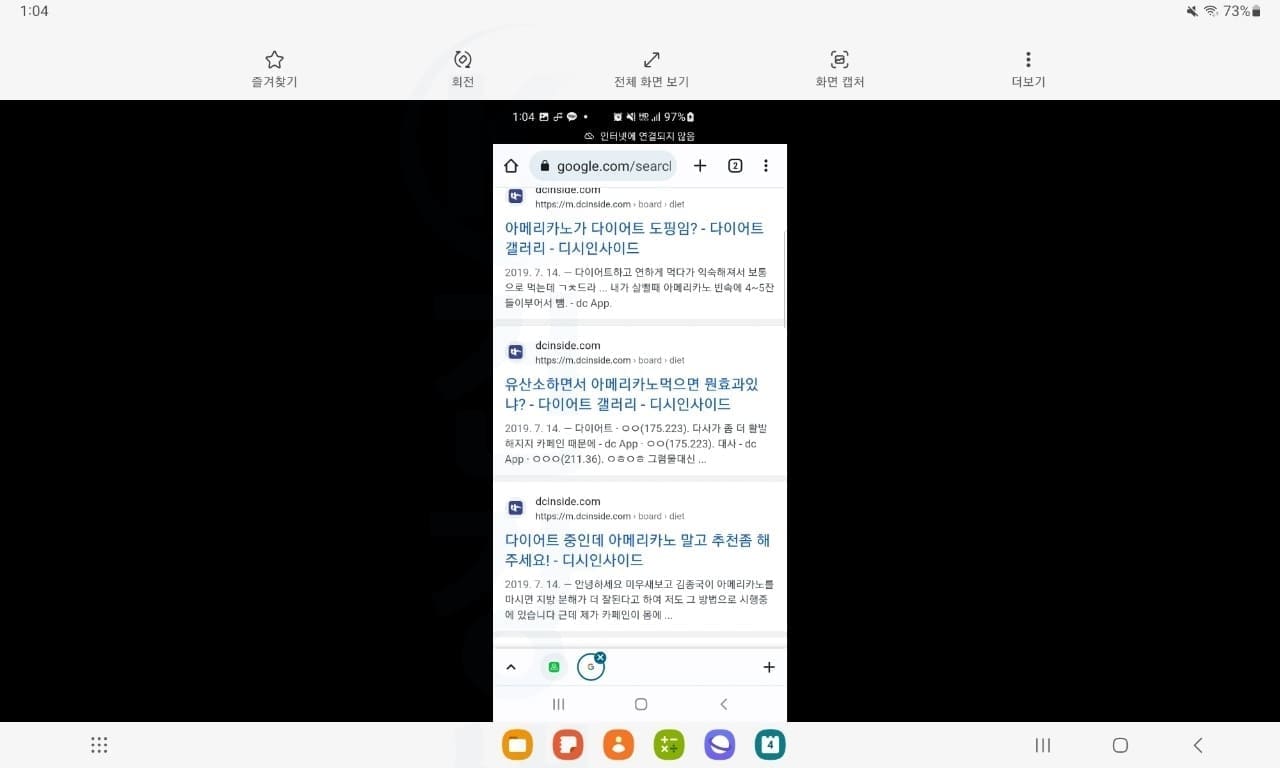Tap the inner phone back button
Screen dimensions: 1280x768
tap(724, 704)
